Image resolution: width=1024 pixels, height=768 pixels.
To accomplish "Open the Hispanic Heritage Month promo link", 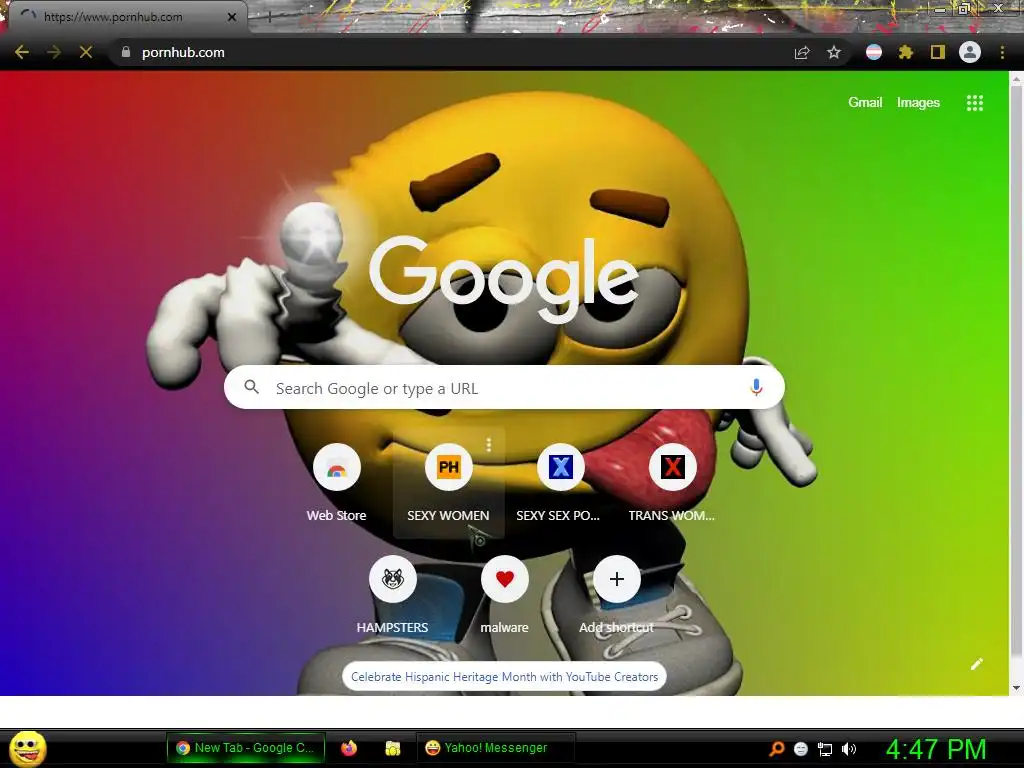I will click(x=504, y=677).
